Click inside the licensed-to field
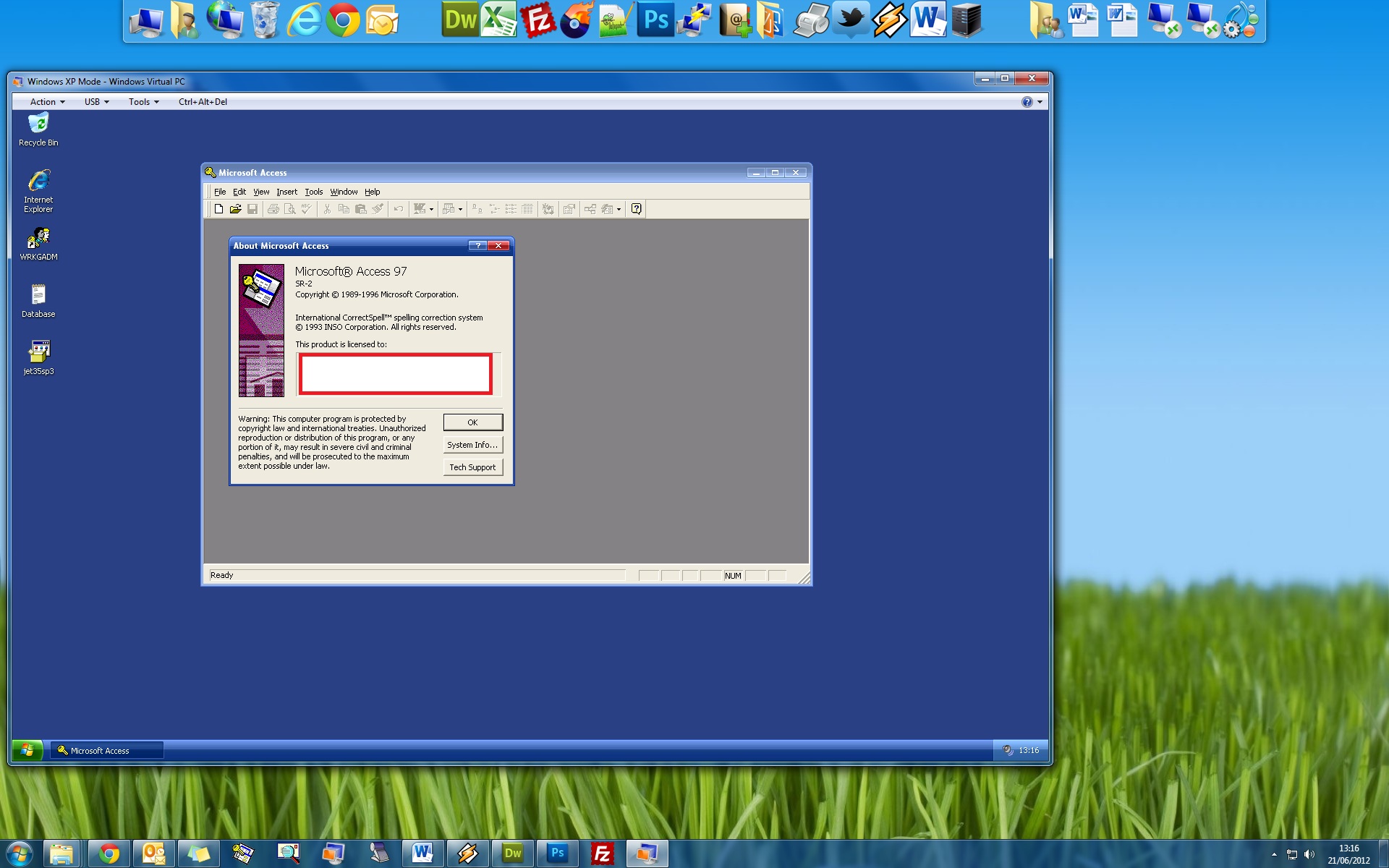This screenshot has height=868, width=1389. click(395, 374)
